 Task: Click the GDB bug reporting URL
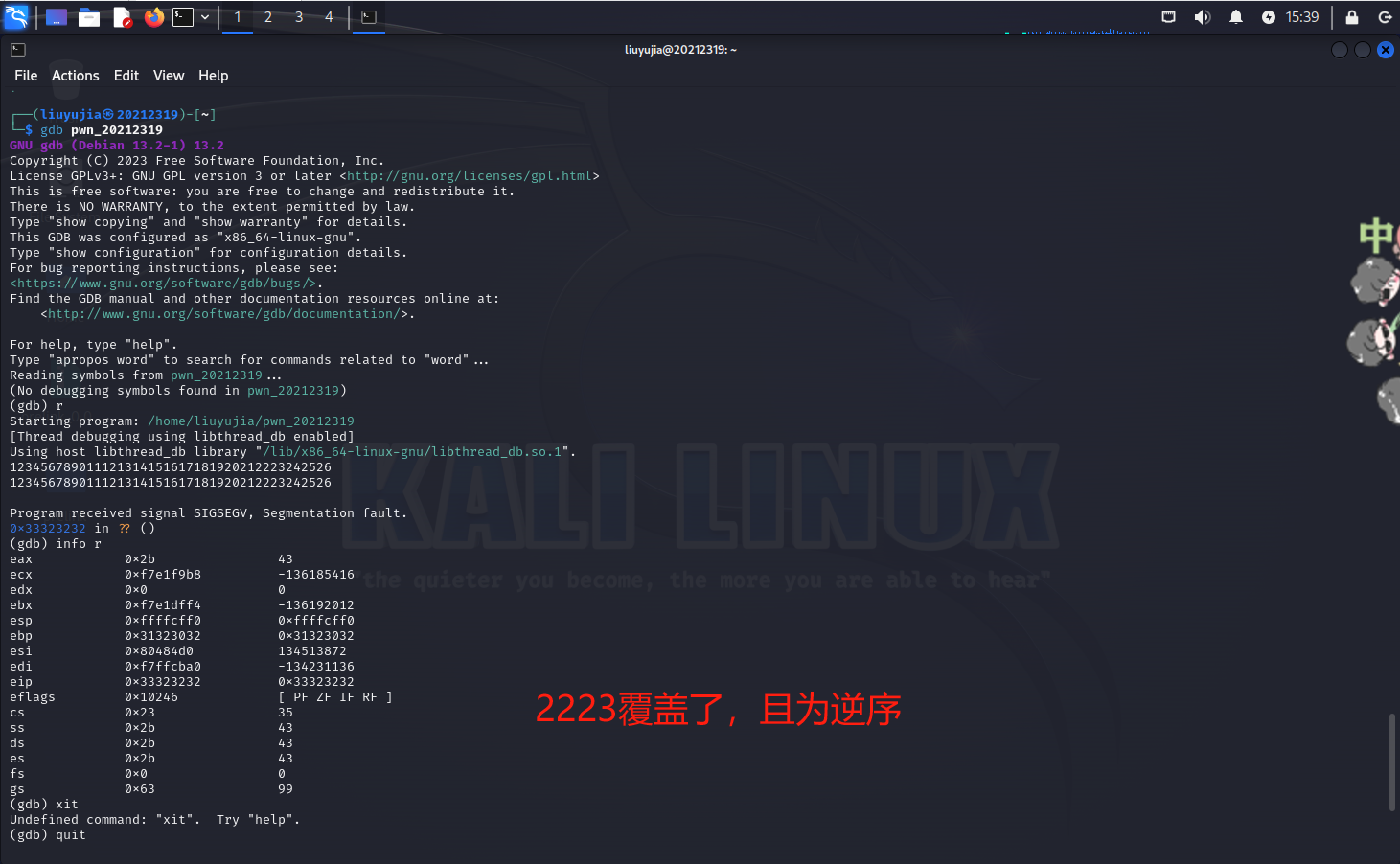163,283
